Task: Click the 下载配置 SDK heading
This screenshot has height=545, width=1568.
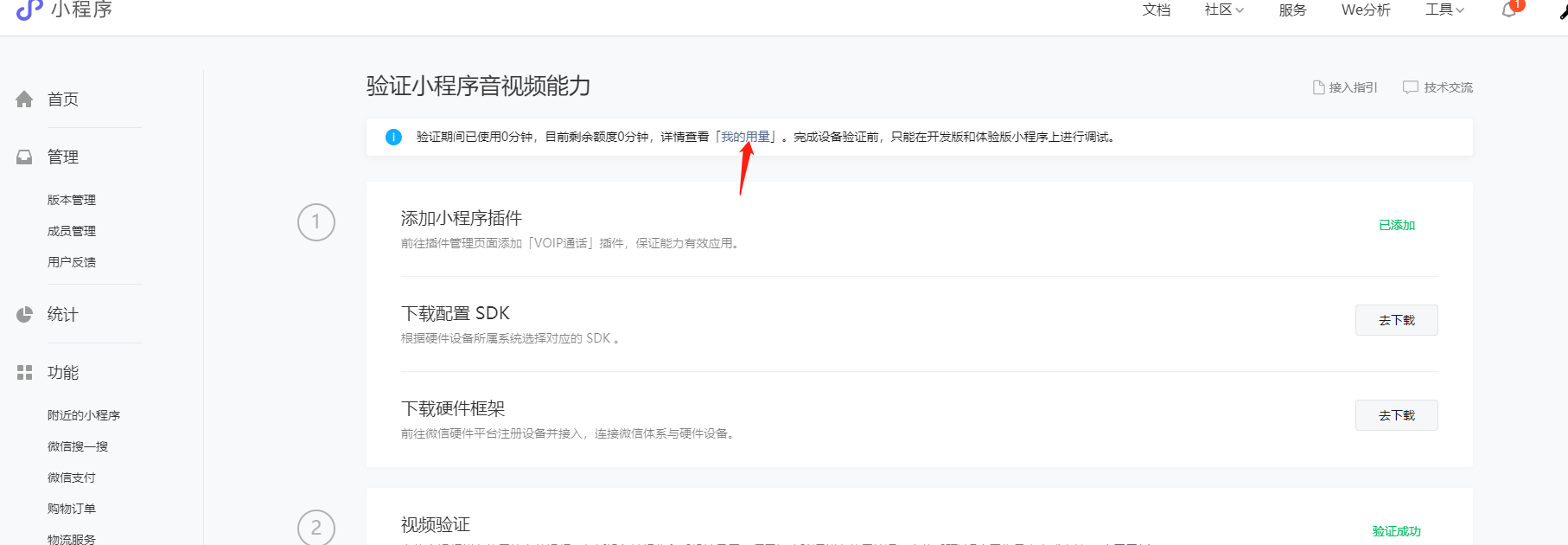Action: tap(456, 313)
